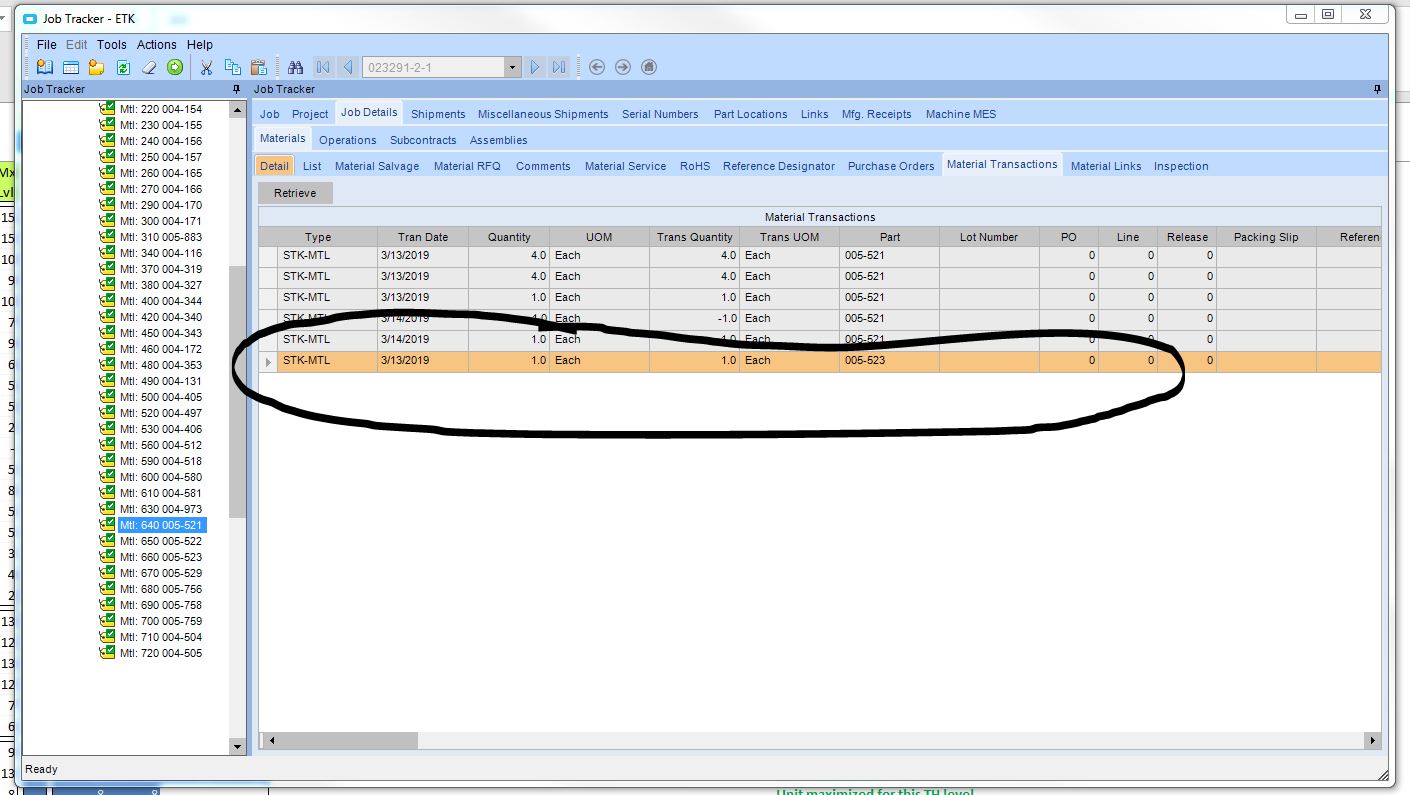Click the yellow folder toolbar icon
Screen dimensions: 1410x795
[97, 67]
